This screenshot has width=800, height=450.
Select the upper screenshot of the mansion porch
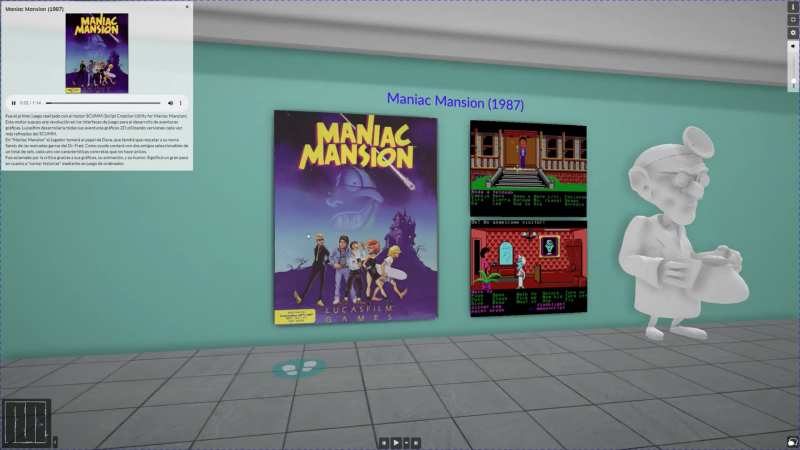(528, 169)
